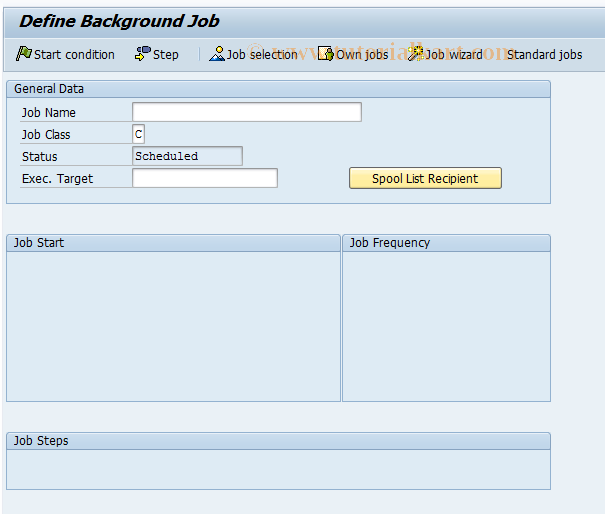Click the Own jobs icon

[326, 54]
